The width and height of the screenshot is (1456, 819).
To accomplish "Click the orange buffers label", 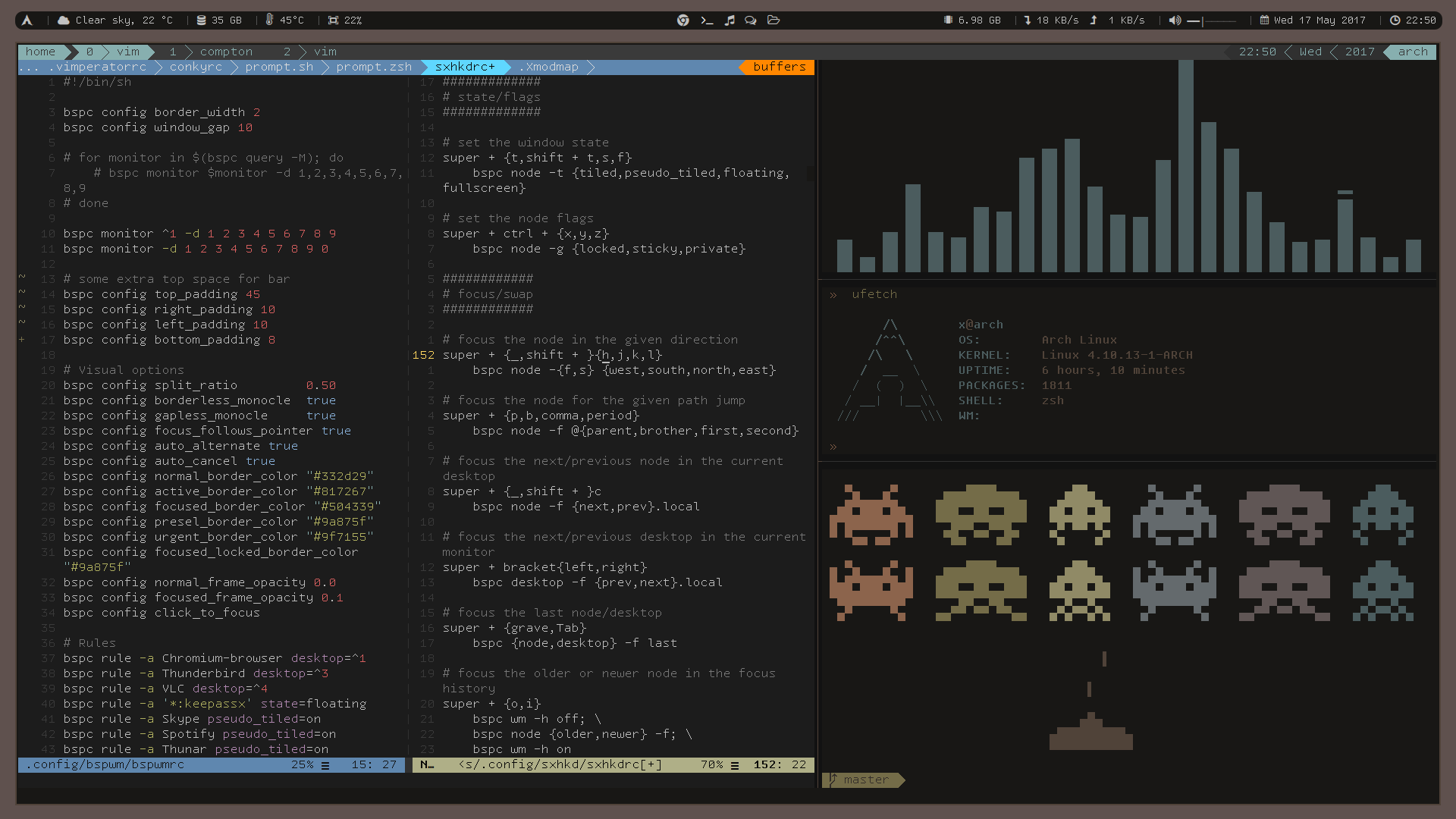I will pos(779,67).
